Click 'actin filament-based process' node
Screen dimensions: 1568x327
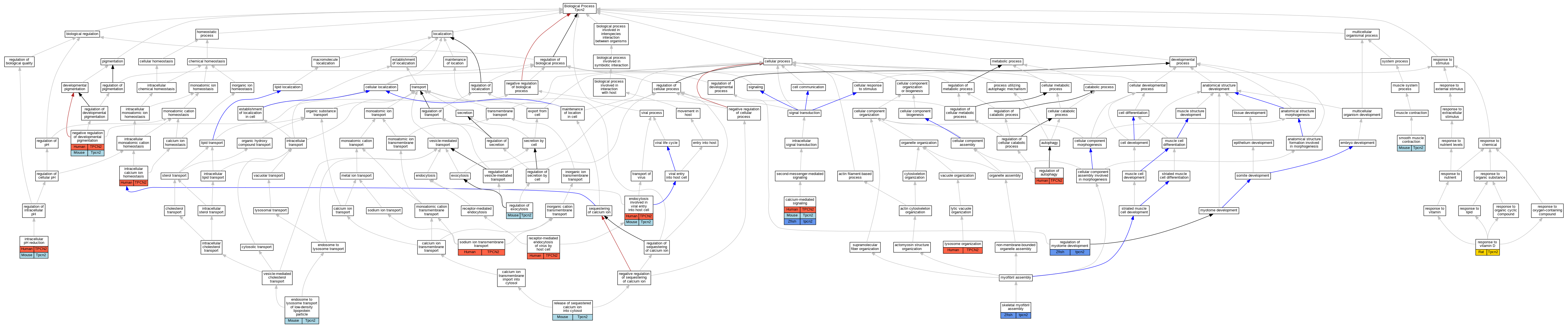pyautogui.click(x=855, y=176)
